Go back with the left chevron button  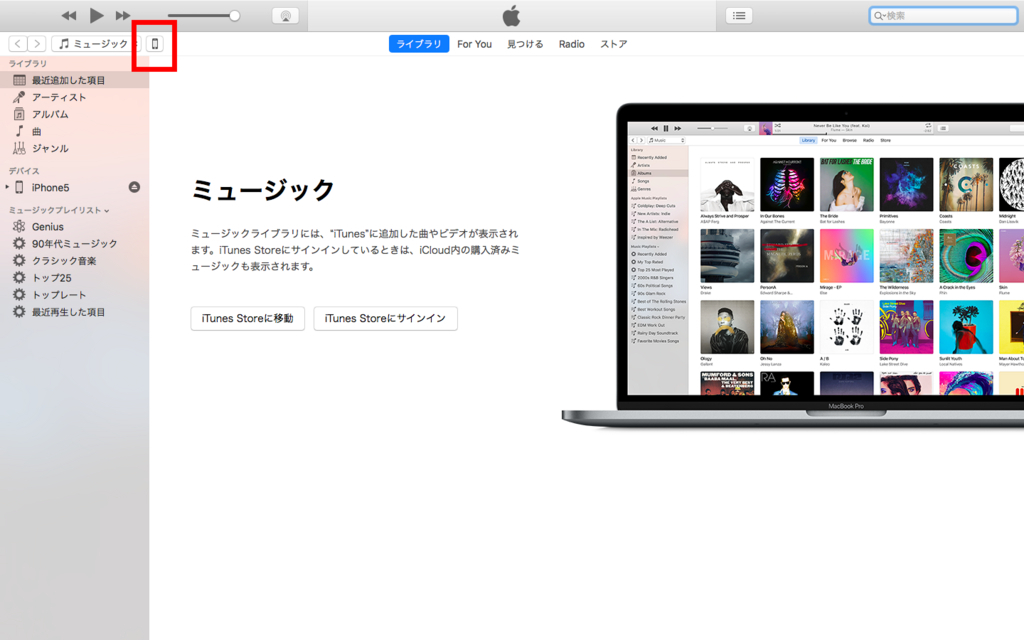(x=18, y=44)
